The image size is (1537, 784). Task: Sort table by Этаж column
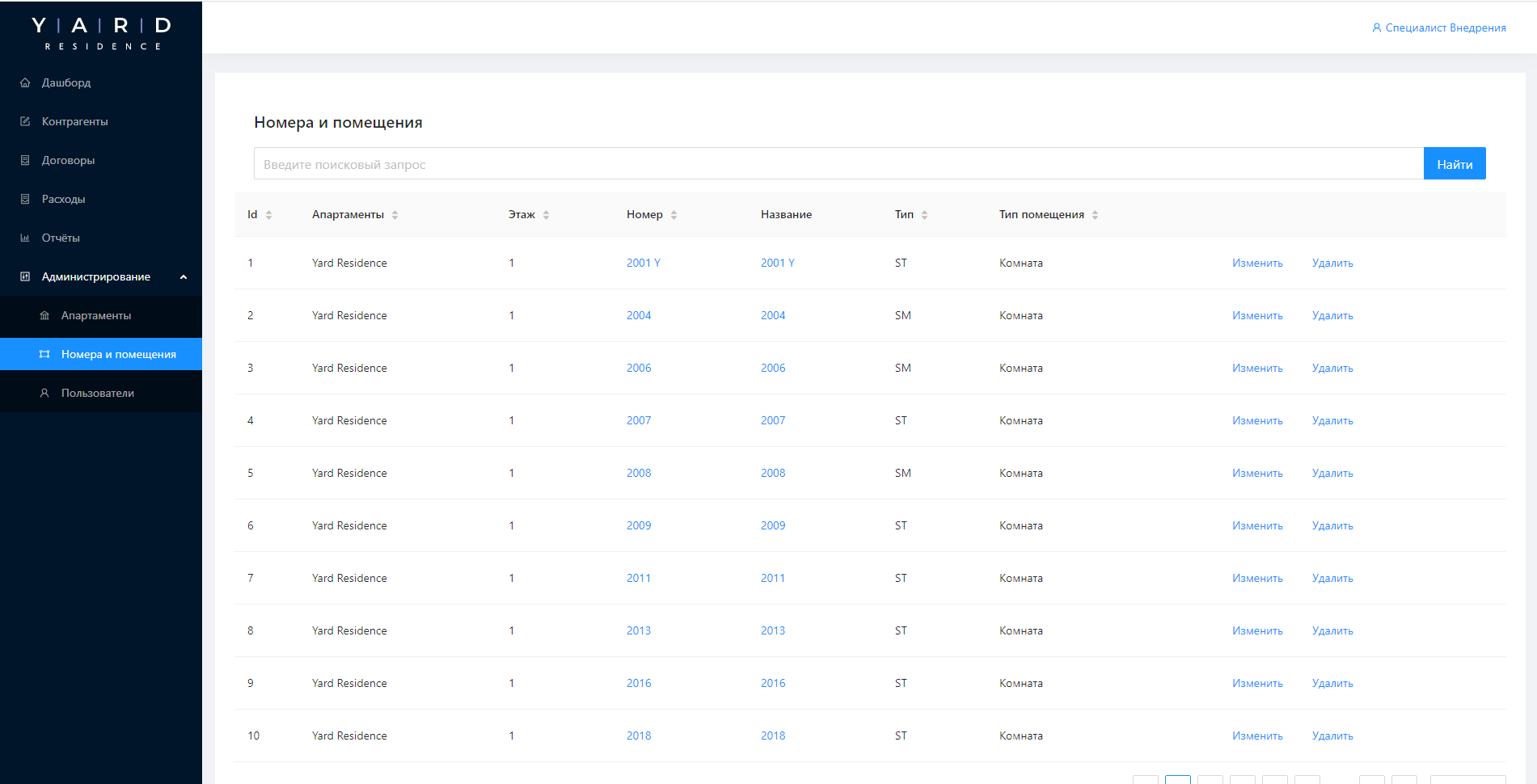click(x=546, y=215)
